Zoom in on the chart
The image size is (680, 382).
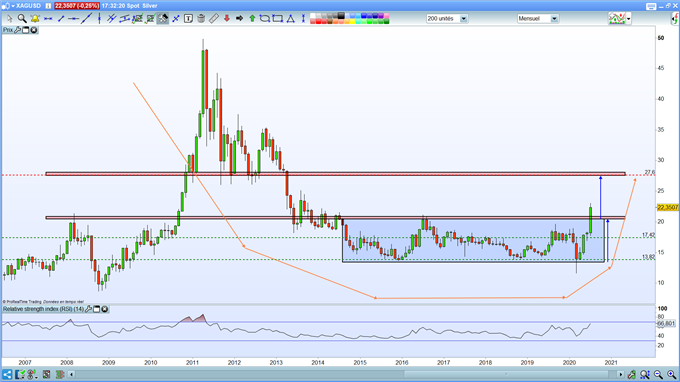click(x=671, y=374)
